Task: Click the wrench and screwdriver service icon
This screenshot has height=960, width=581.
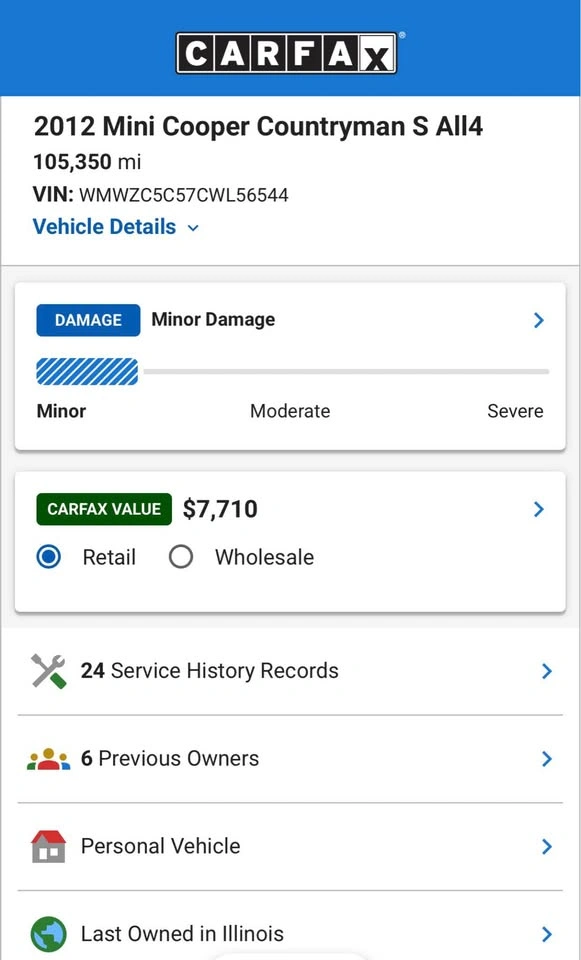Action: [x=48, y=671]
